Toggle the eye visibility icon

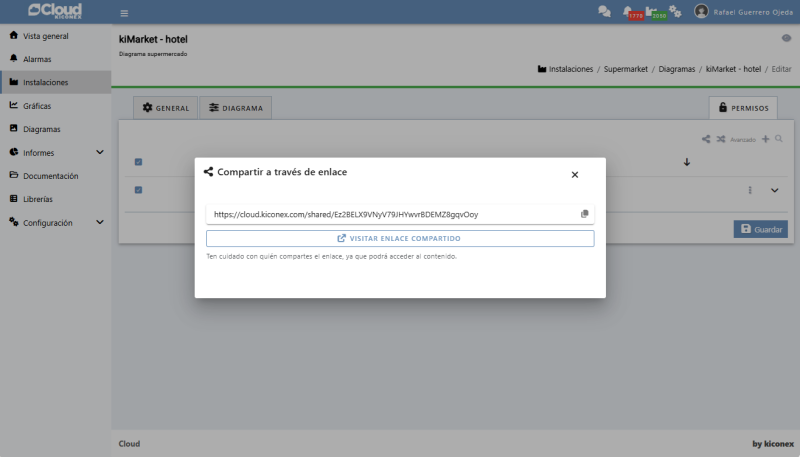point(785,38)
